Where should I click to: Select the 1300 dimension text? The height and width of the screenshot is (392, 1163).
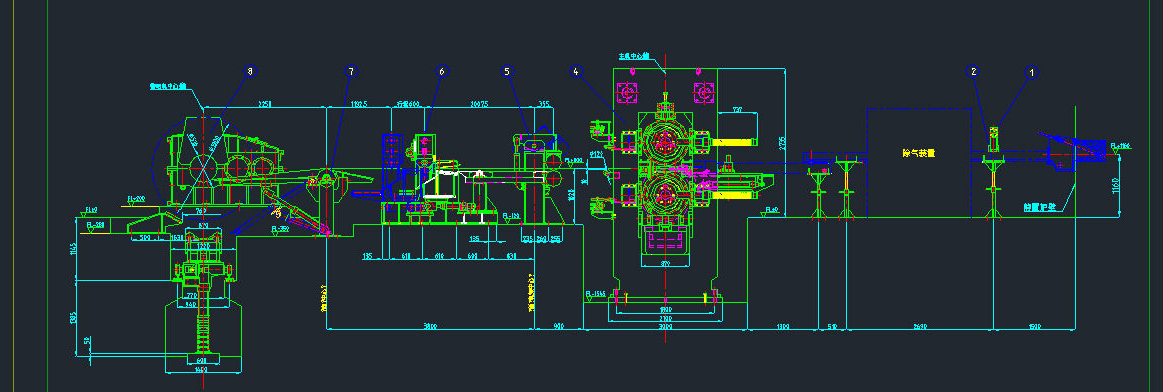pos(783,326)
